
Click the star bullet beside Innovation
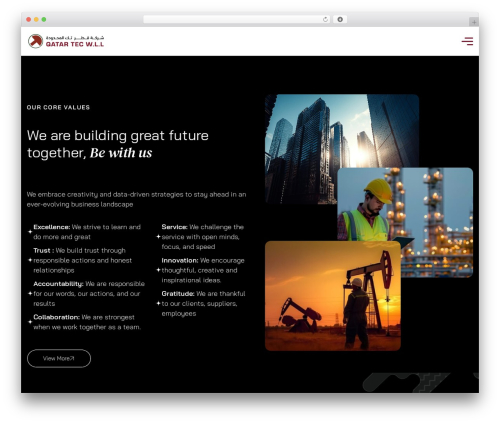point(158,270)
